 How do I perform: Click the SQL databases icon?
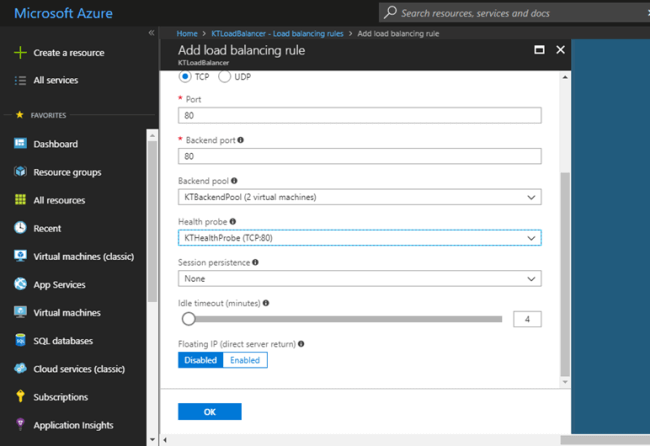[20, 340]
